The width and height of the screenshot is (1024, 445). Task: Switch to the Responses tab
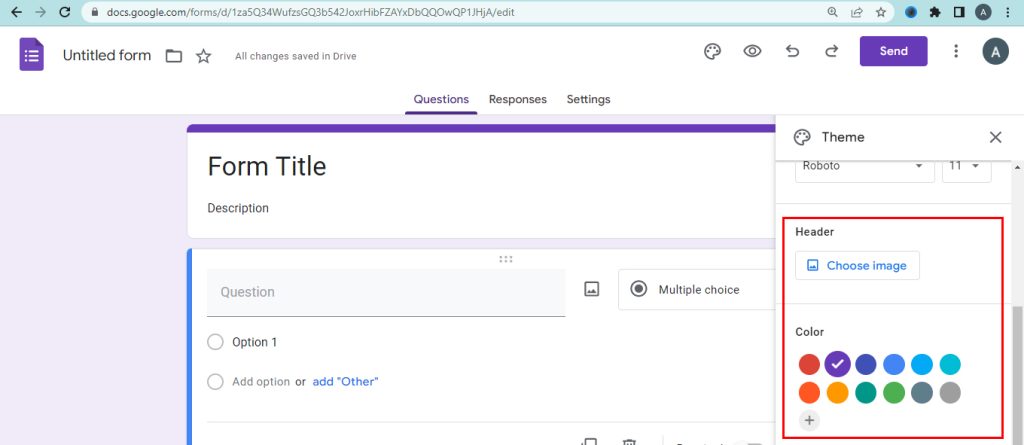point(517,99)
